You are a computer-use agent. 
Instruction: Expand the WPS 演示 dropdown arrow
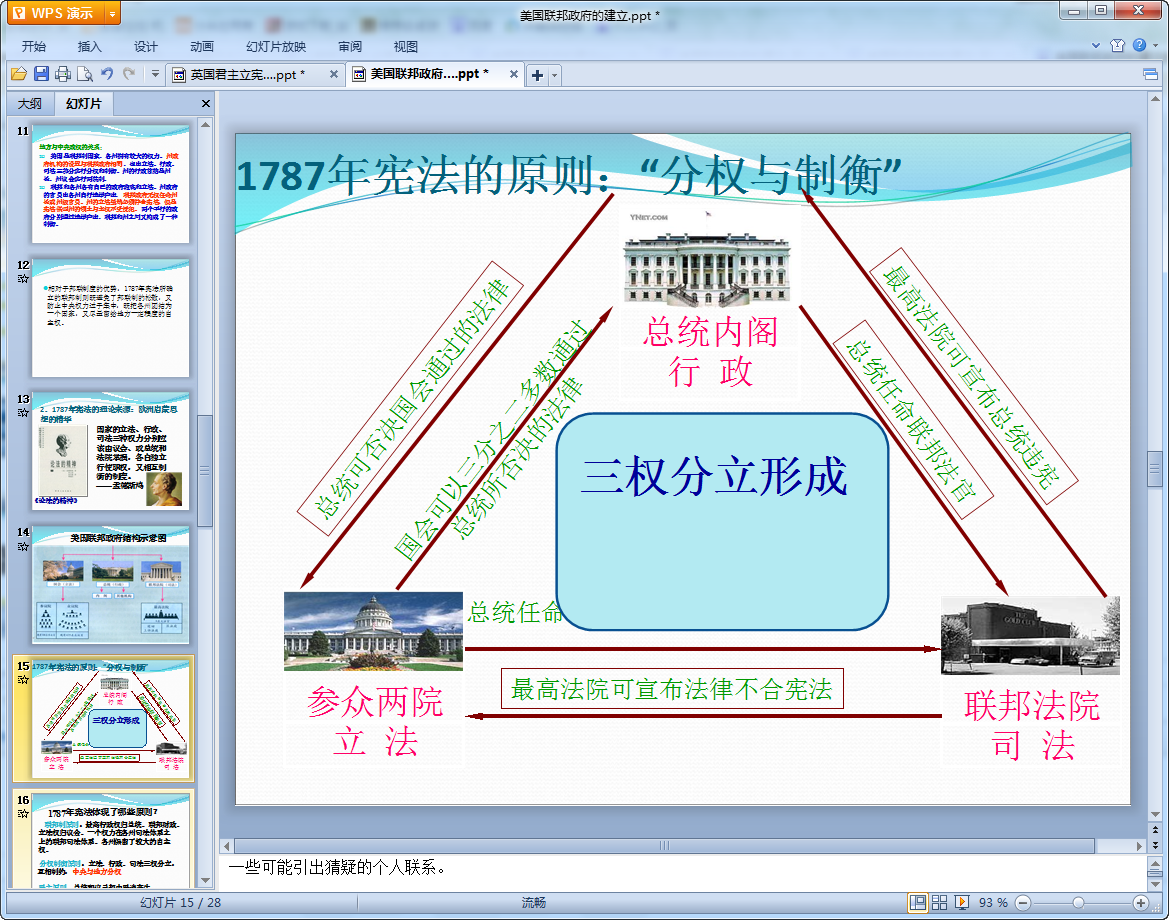click(x=112, y=13)
